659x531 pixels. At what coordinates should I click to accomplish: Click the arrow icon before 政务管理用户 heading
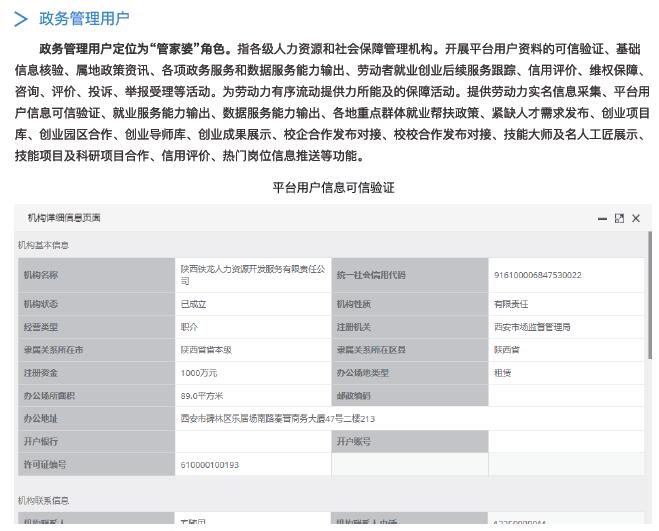(x=21, y=18)
